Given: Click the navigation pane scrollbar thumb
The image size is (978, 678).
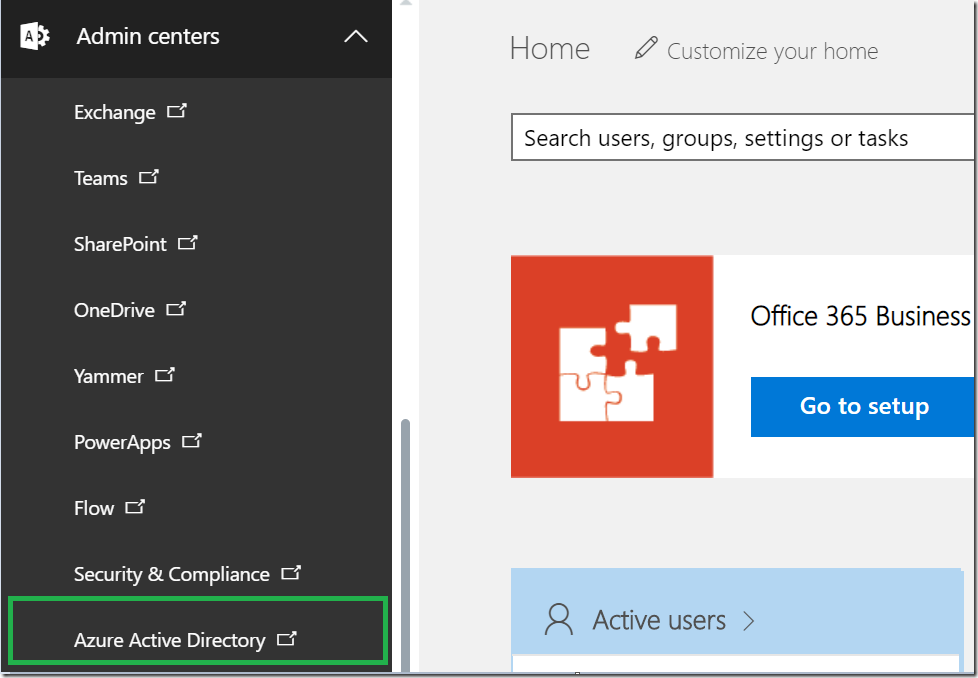Looking at the screenshot, I should click(x=405, y=546).
